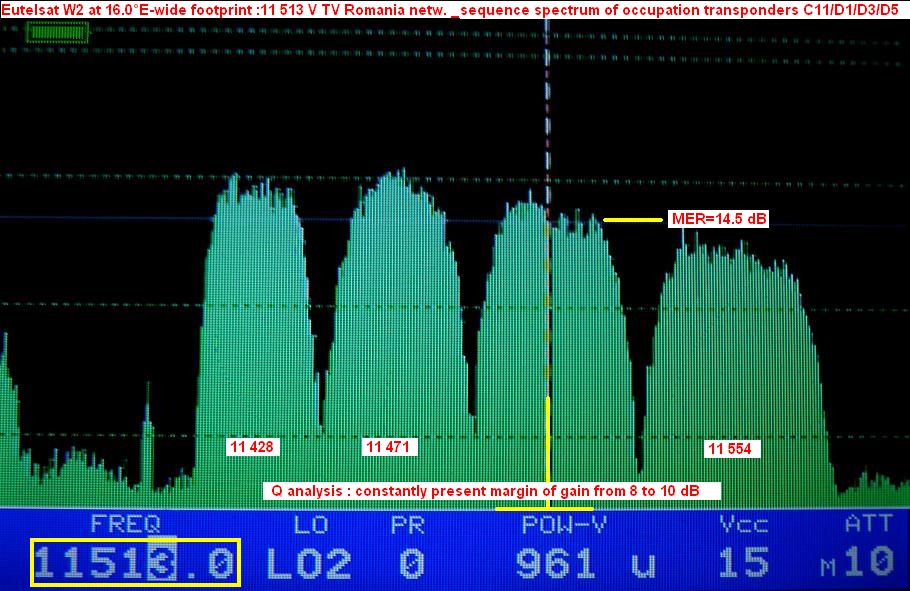Screen dimensions: 910x591
Task: Select the 11 554 transponder label
Action: [729, 448]
